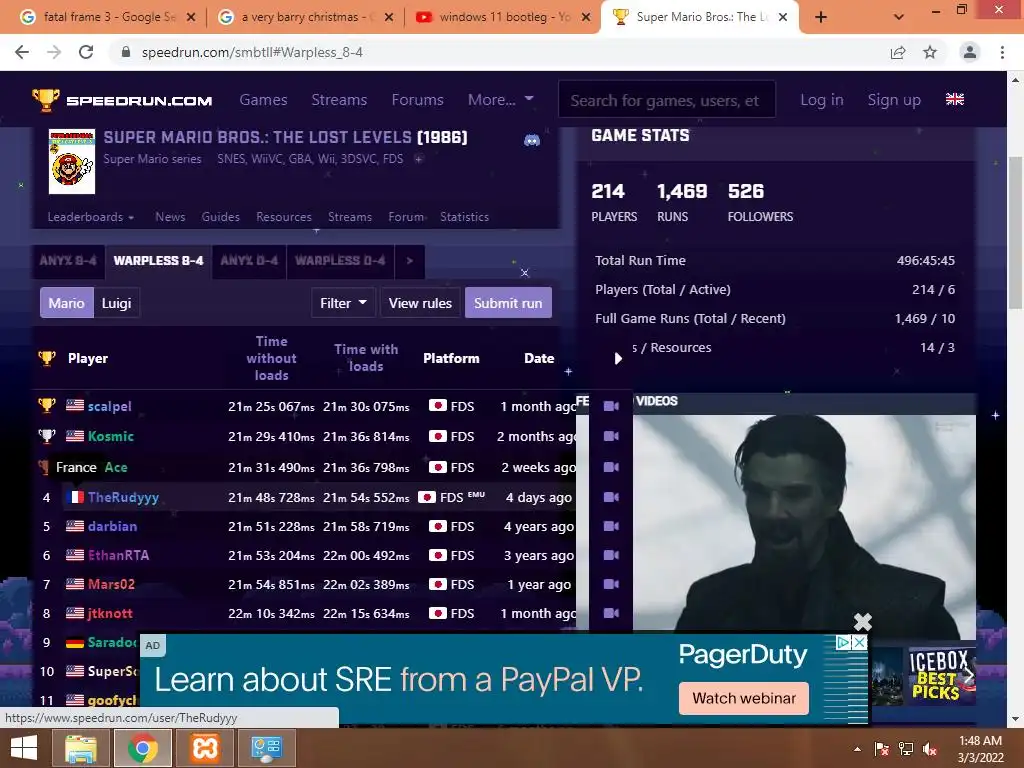Expand the Guides / Resources stats row arrow
Image resolution: width=1024 pixels, height=768 pixels.
[618, 358]
